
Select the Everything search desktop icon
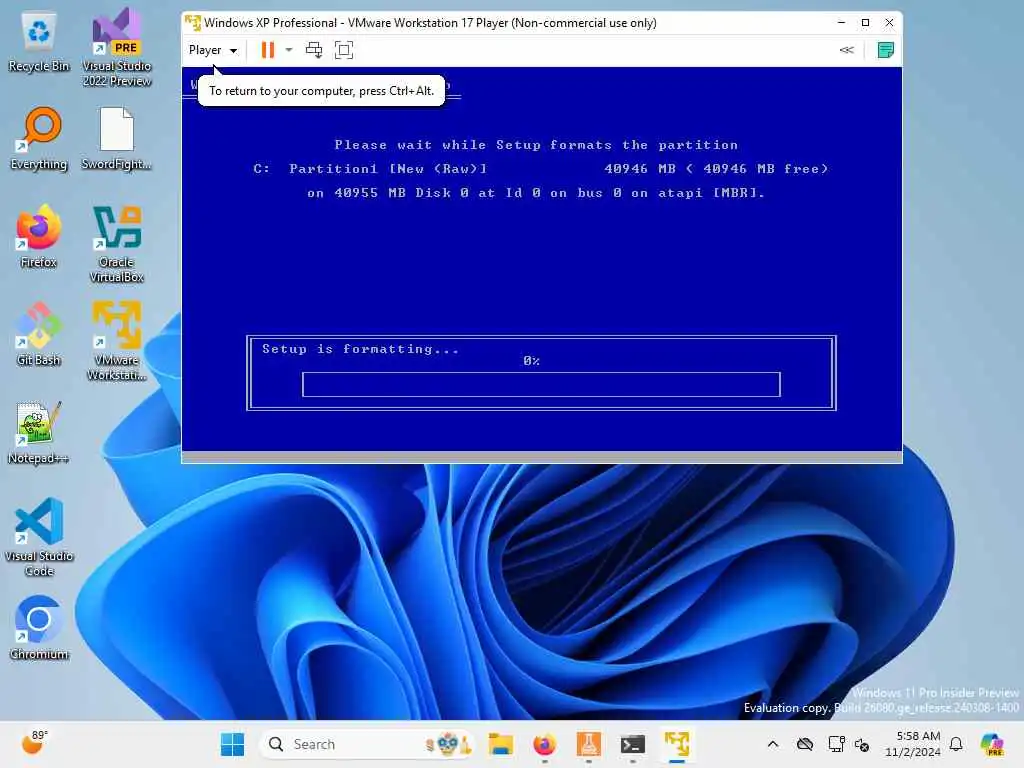point(39,139)
